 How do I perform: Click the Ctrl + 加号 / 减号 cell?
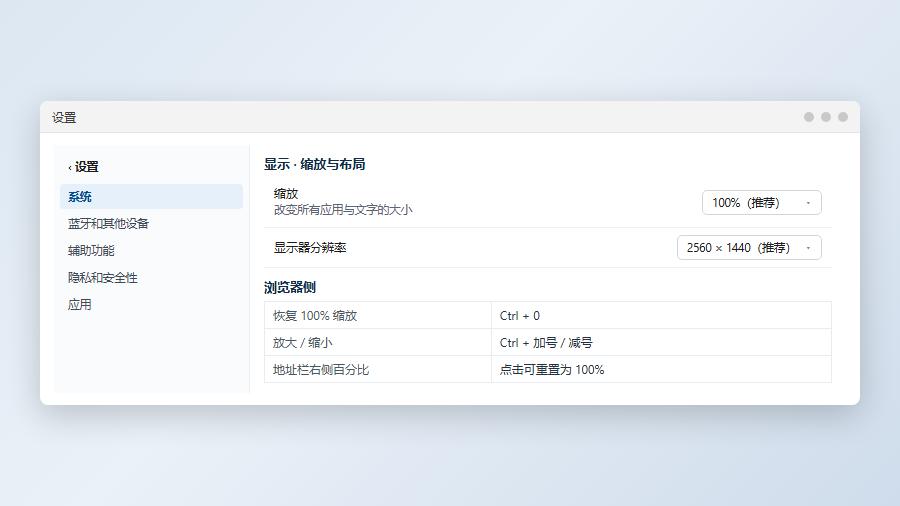661,342
